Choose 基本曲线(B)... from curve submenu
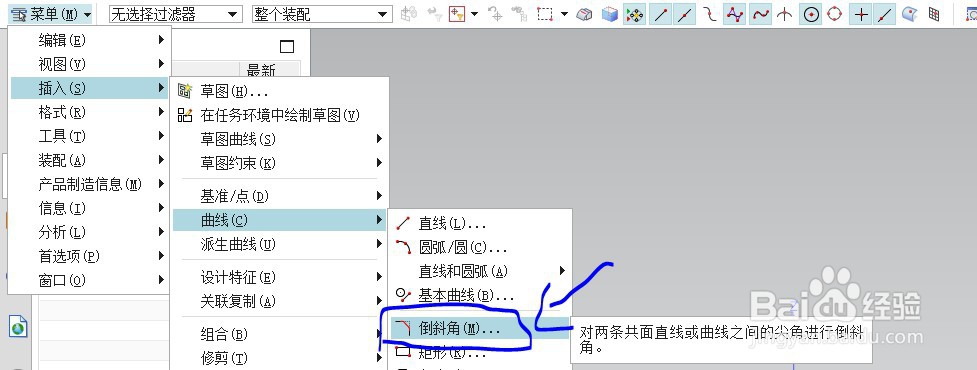This screenshot has height=370, width=977. pyautogui.click(x=480, y=295)
